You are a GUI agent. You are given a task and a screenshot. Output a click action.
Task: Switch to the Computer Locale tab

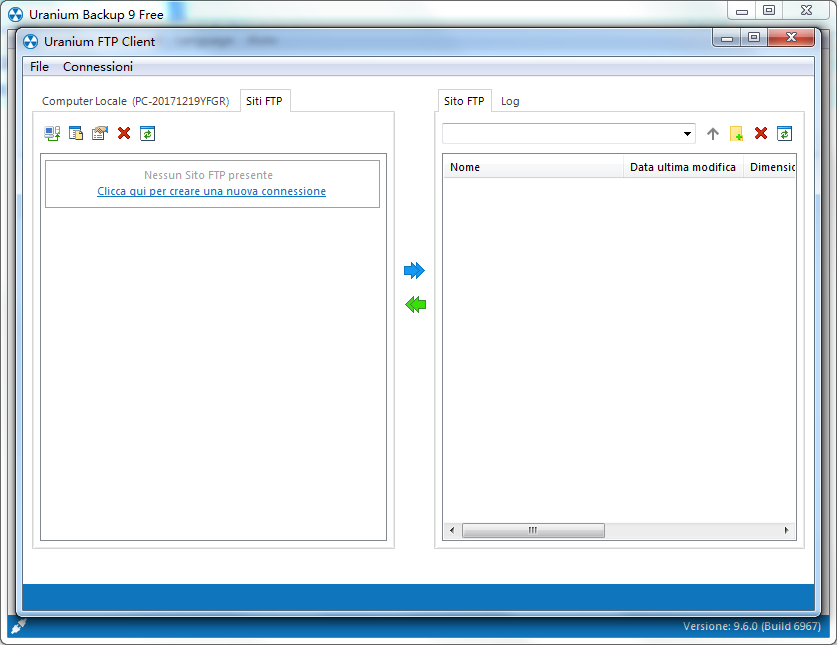pyautogui.click(x=136, y=101)
